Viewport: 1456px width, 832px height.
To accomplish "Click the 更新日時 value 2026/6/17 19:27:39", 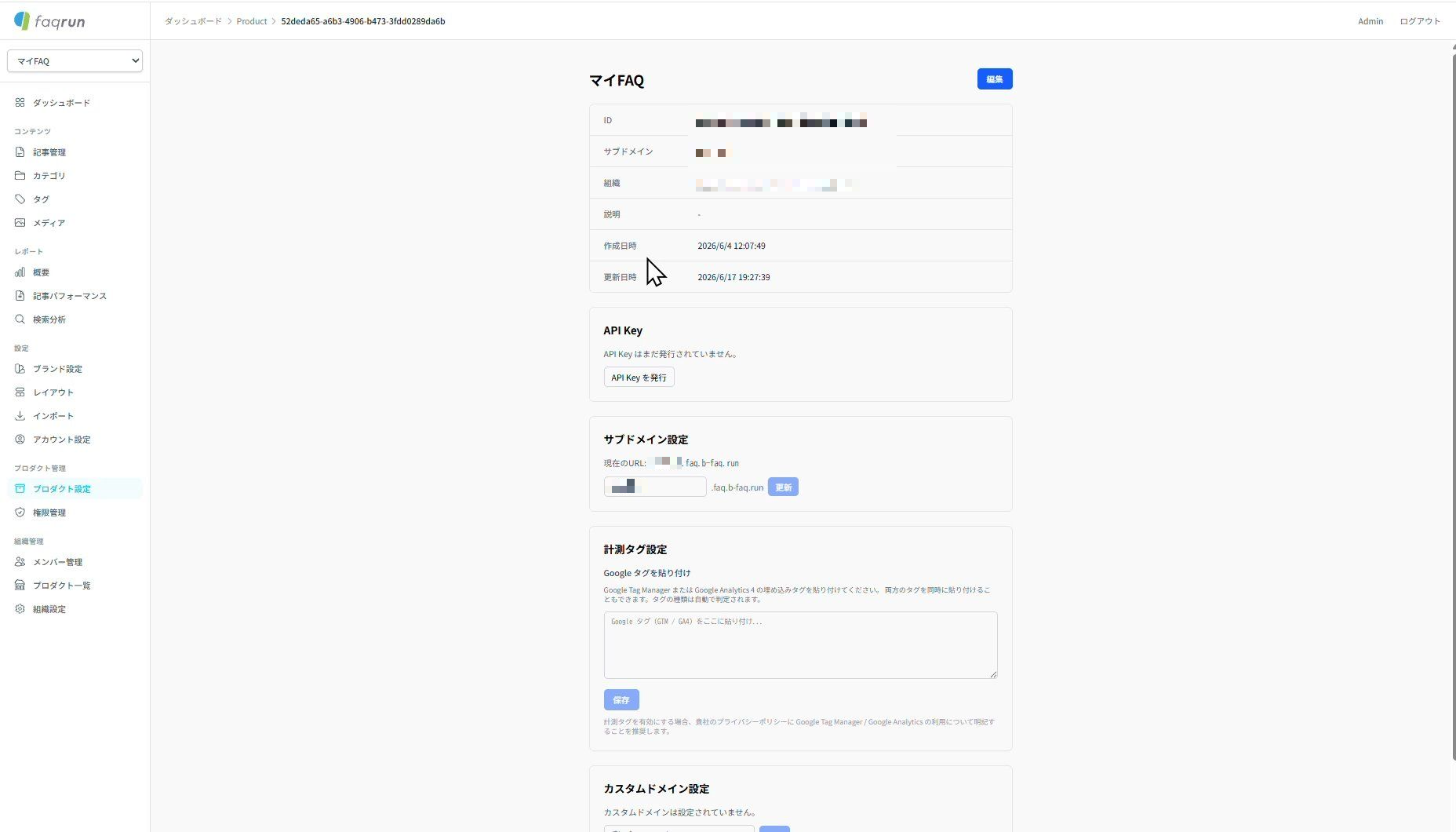I will point(733,277).
